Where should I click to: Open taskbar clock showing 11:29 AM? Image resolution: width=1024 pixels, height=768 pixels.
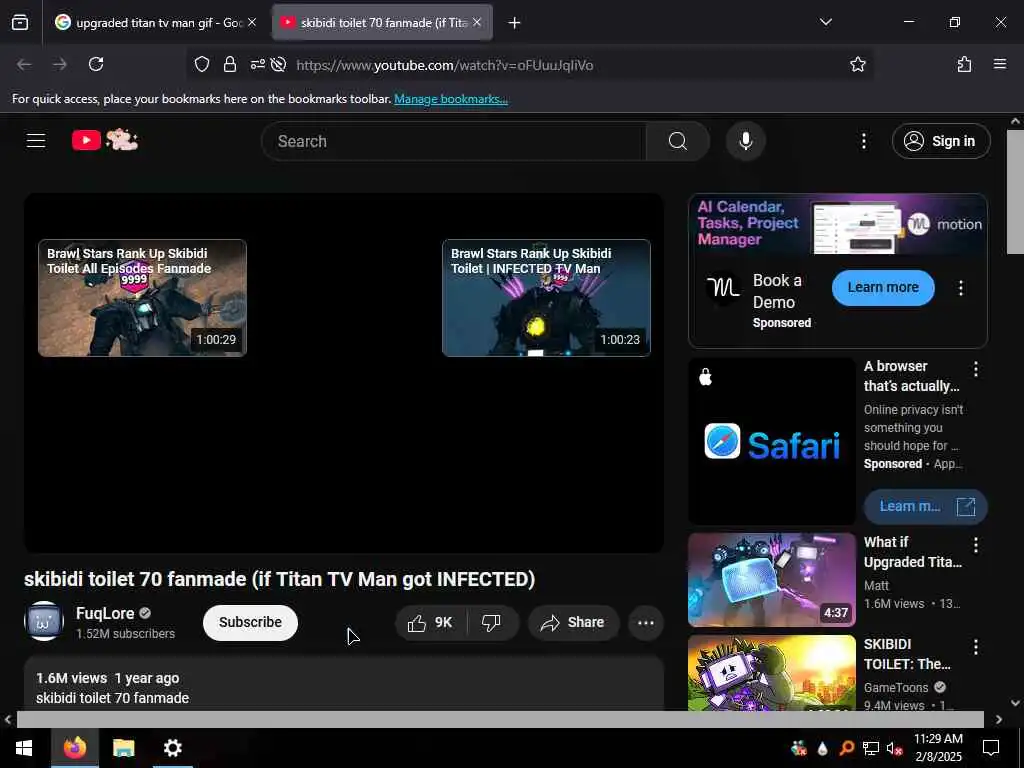[938, 748]
